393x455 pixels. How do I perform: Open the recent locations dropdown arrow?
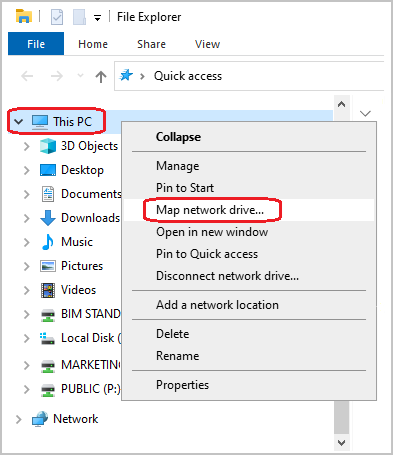click(80, 76)
